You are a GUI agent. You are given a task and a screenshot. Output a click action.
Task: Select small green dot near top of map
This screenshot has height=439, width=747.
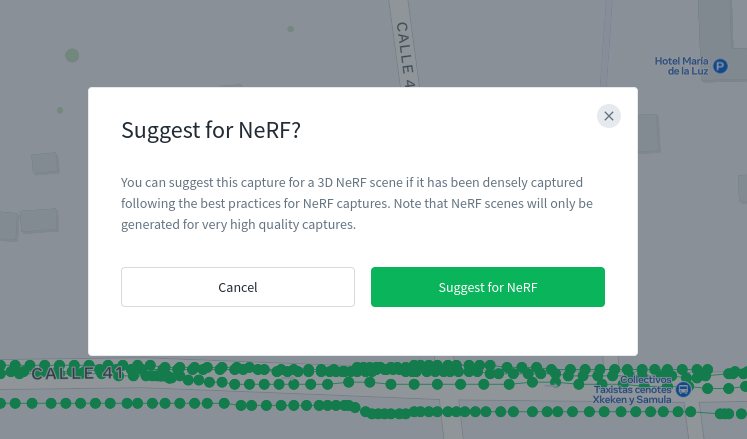point(291,29)
